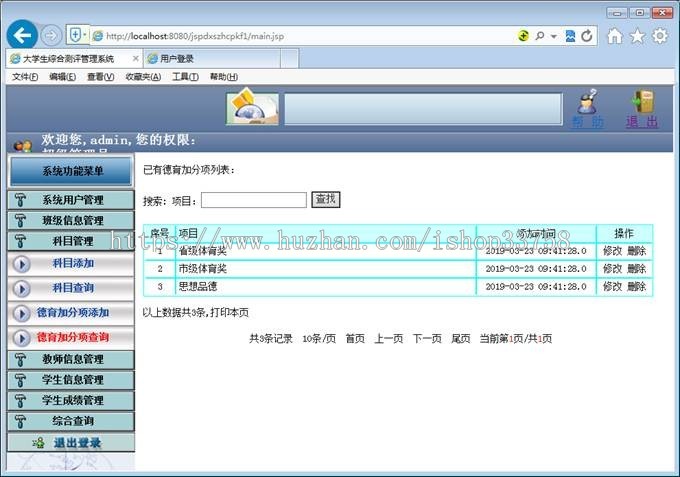Click the browser forward arrow button
This screenshot has height=477, width=680.
click(51, 36)
